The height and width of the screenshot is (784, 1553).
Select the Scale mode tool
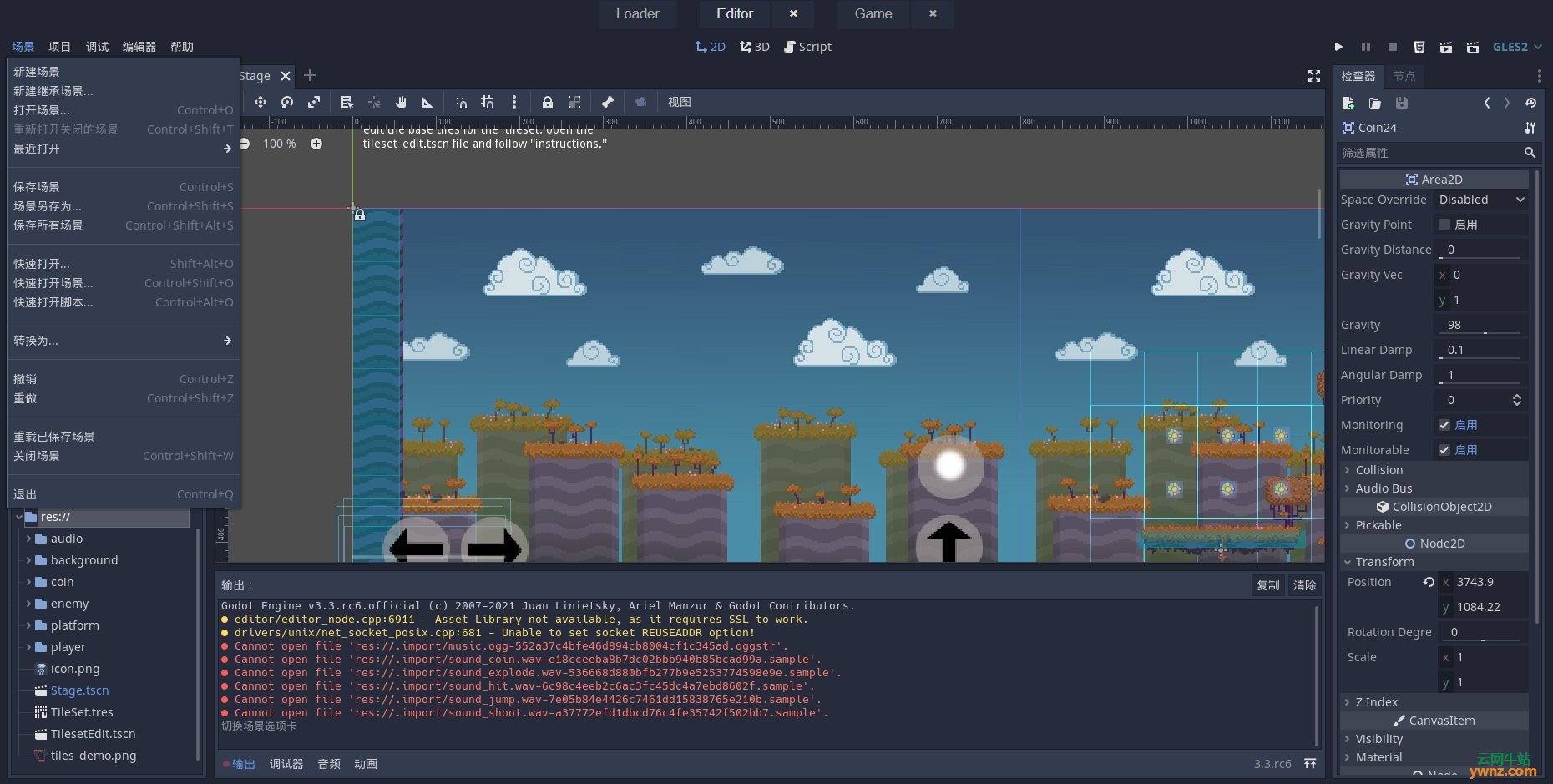pos(314,102)
